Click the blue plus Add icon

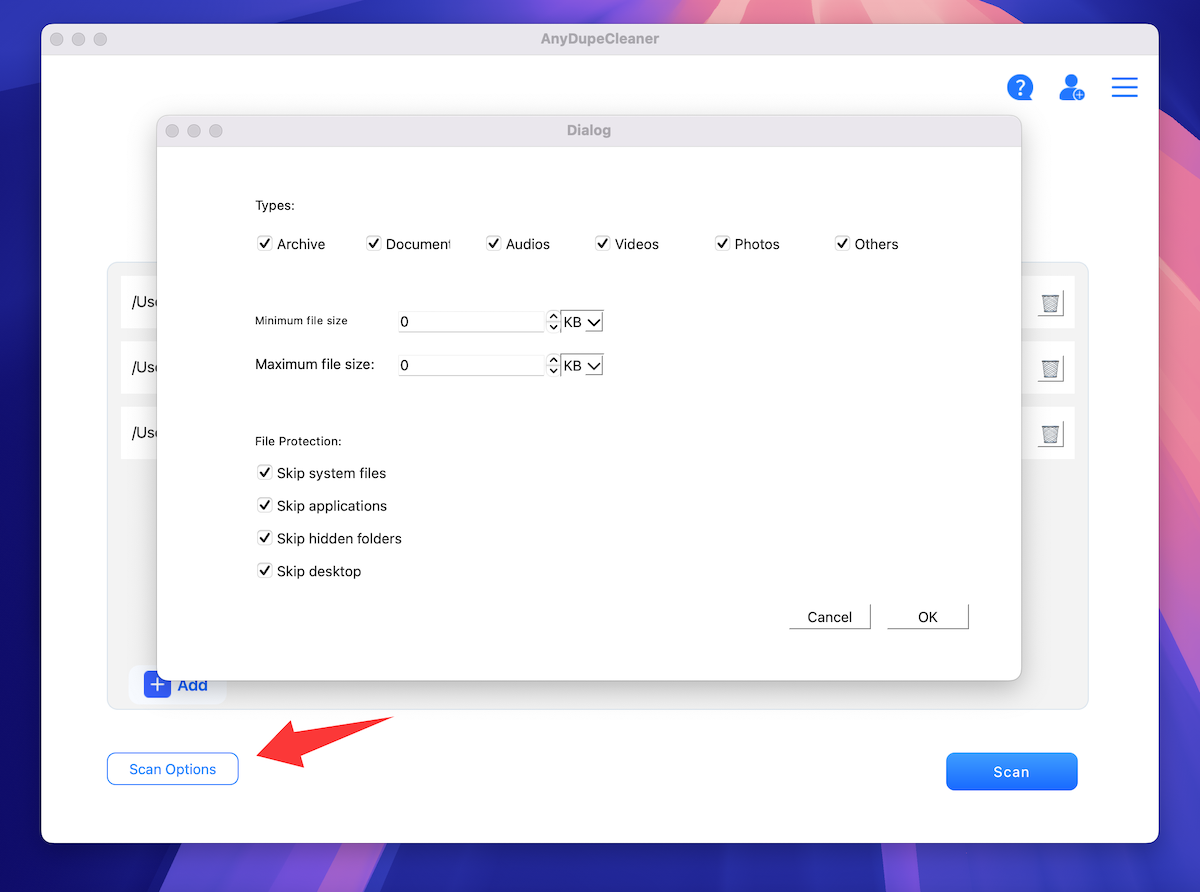point(158,684)
